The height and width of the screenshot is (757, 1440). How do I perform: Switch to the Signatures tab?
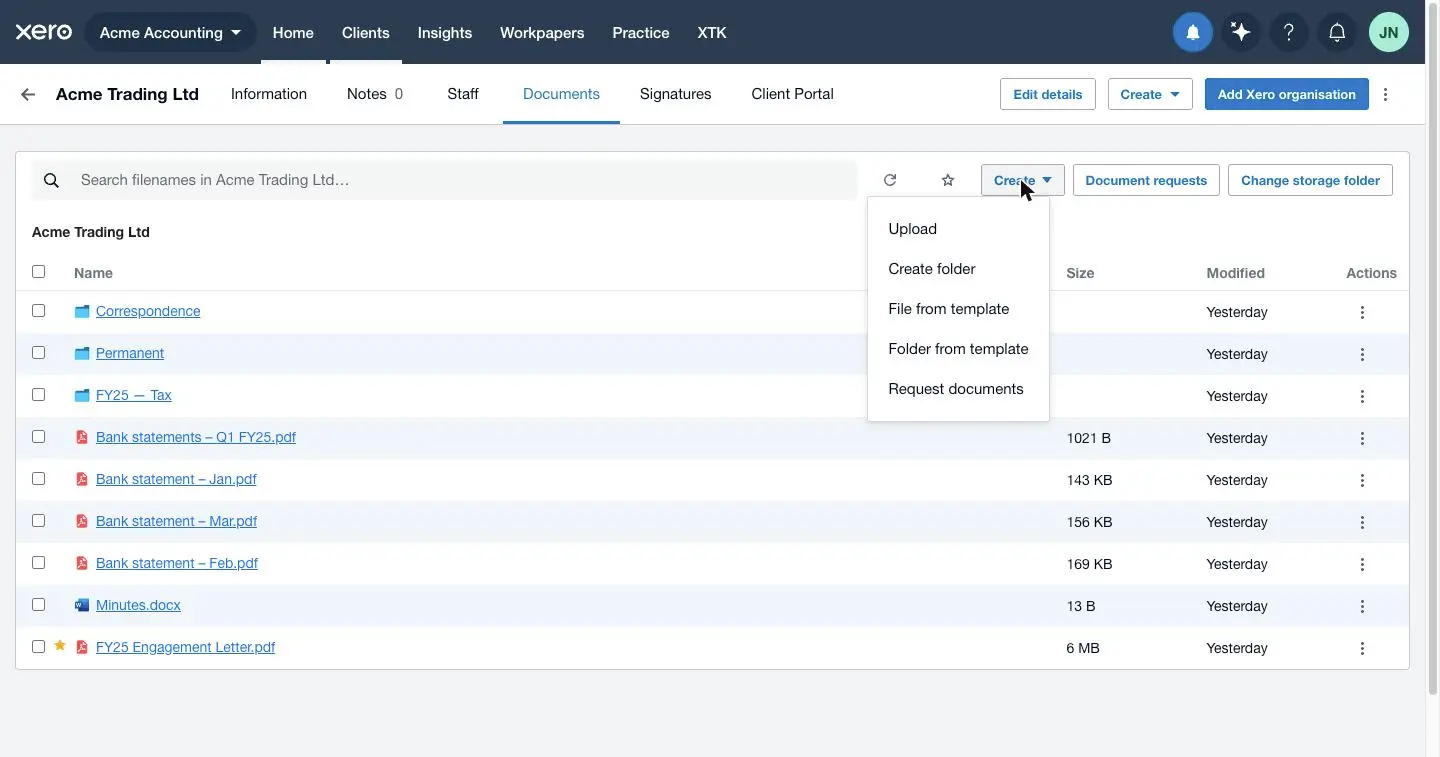[x=676, y=94]
